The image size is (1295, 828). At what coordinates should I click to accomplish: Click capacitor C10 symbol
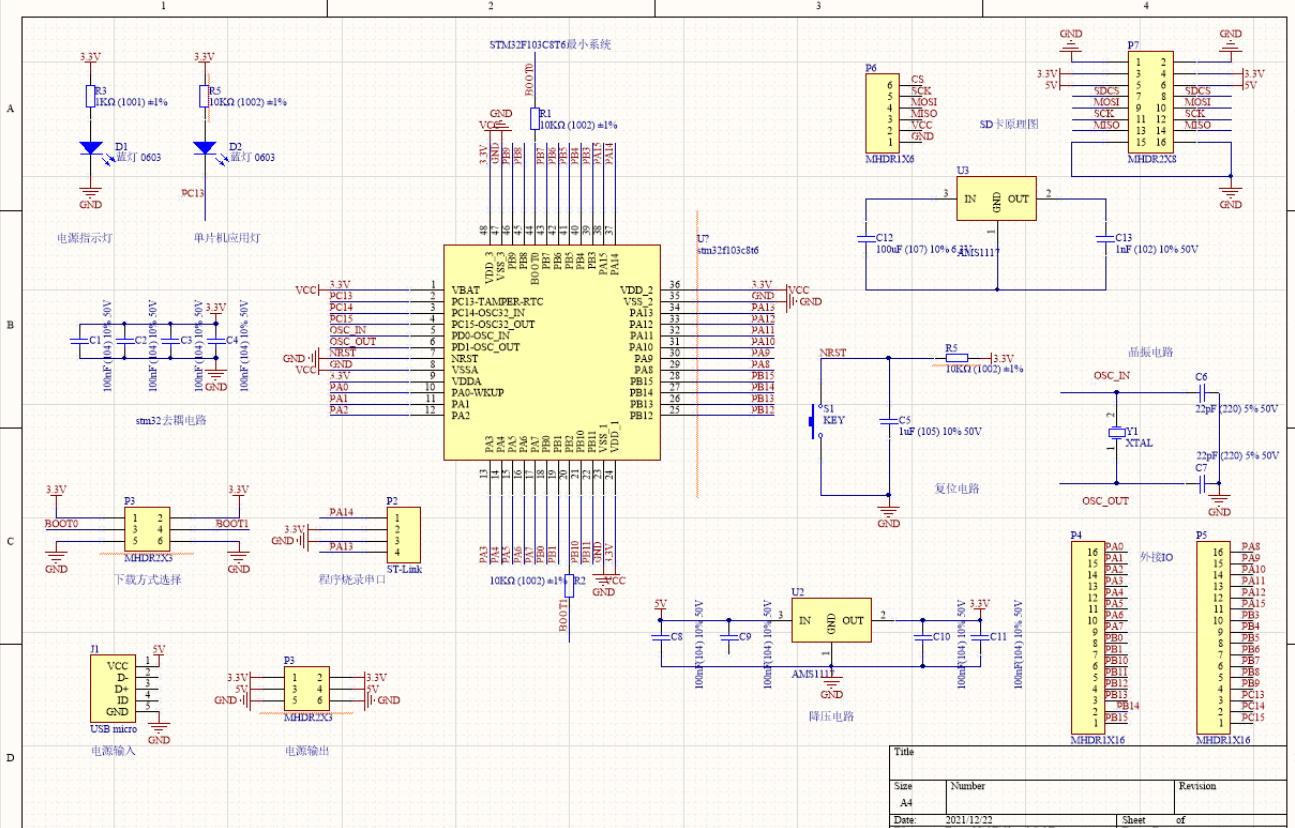pos(922,636)
